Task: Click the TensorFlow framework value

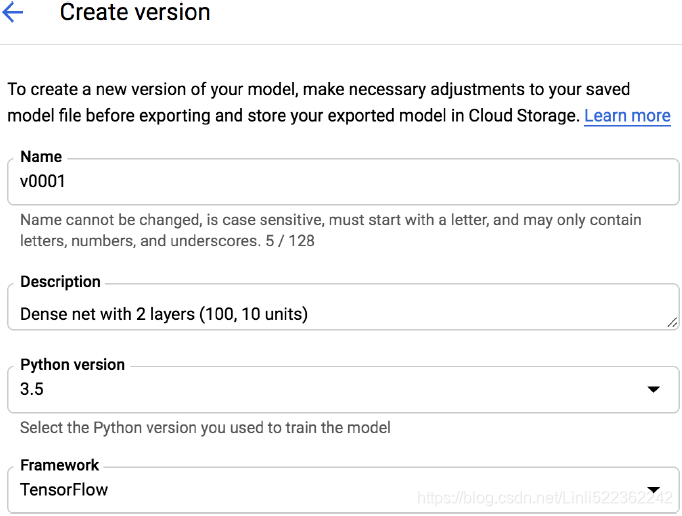Action: [64, 490]
